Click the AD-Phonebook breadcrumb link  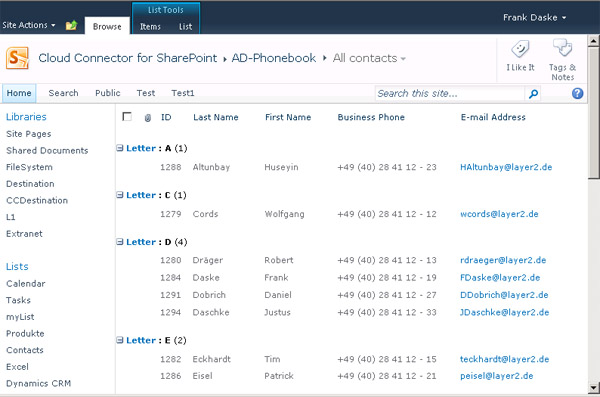[274, 58]
